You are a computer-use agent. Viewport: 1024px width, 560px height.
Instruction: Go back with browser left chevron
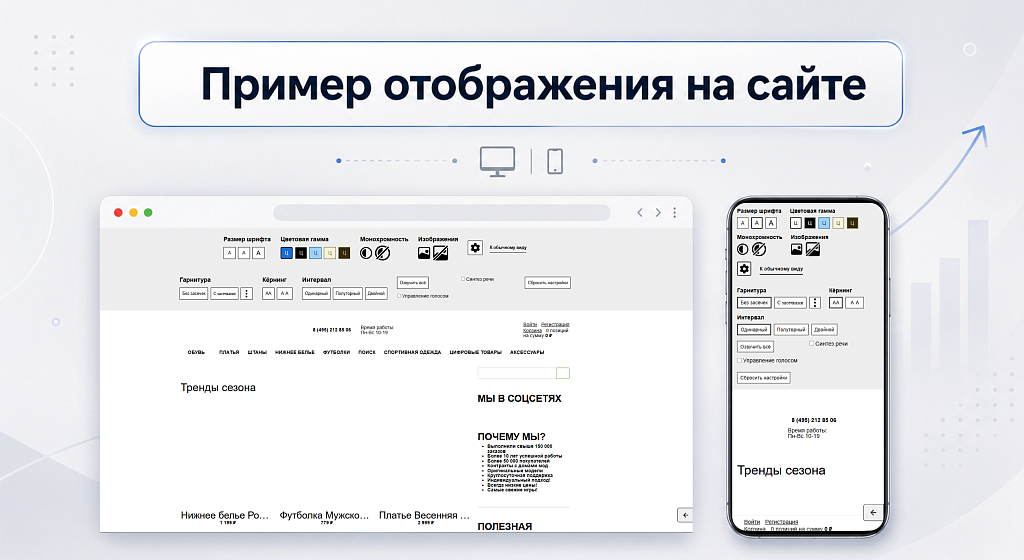click(639, 213)
